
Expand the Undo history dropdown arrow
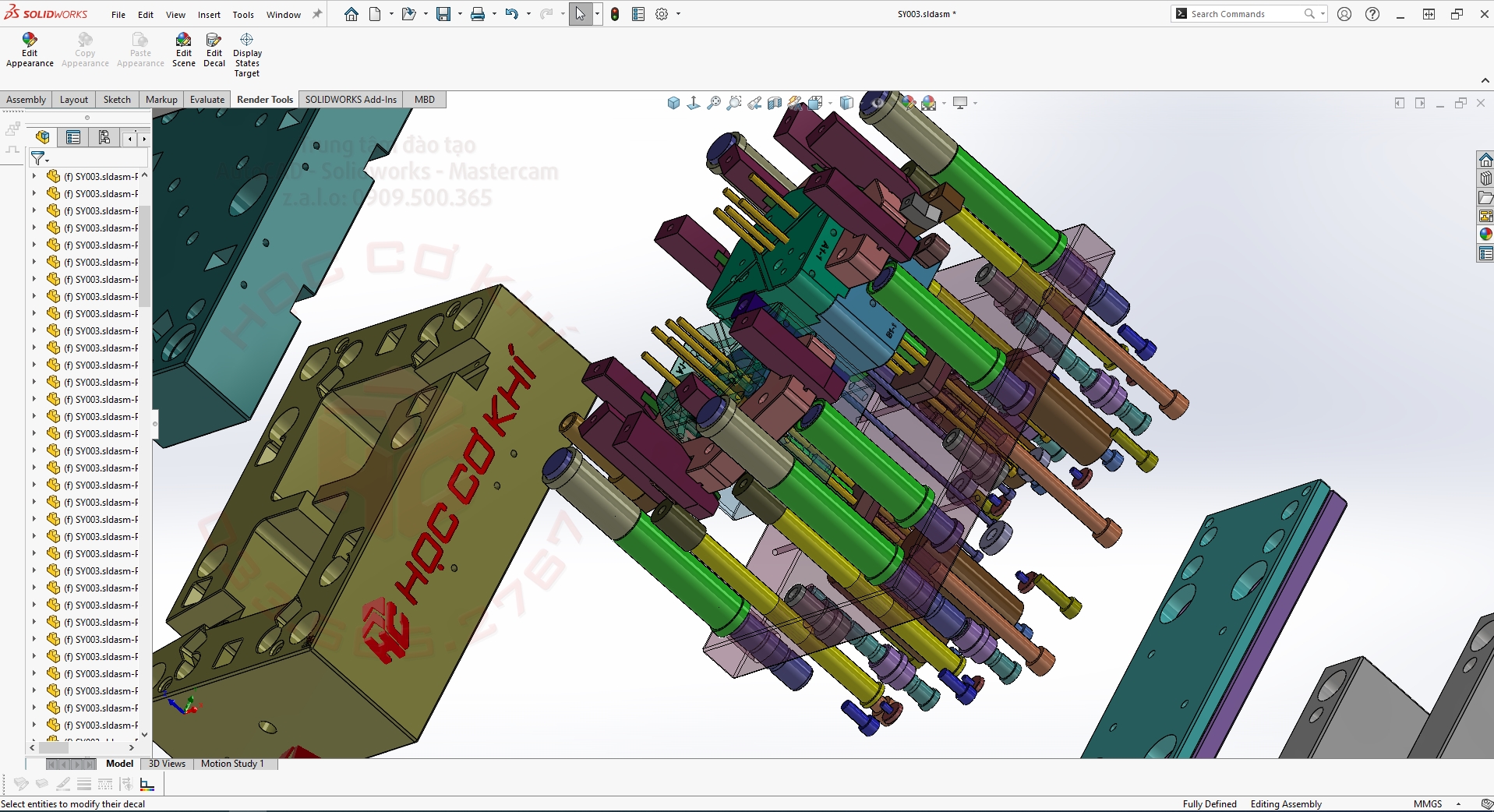pos(528,14)
